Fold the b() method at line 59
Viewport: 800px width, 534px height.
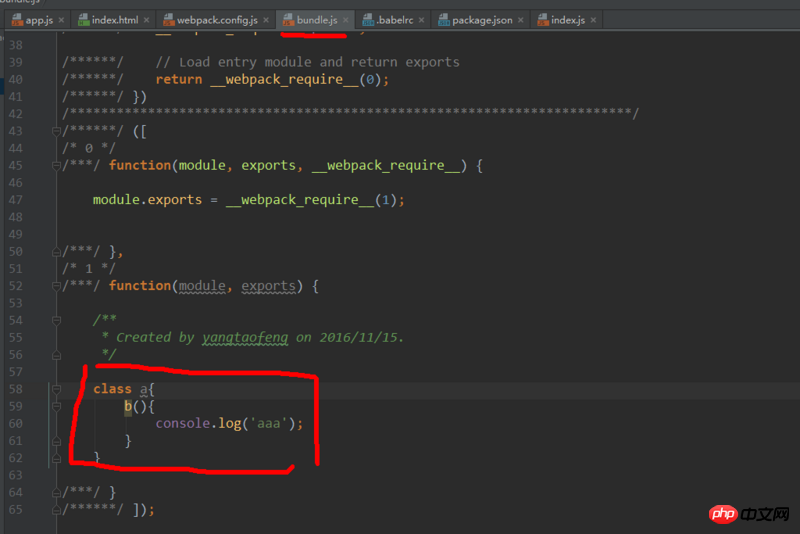pos(56,407)
